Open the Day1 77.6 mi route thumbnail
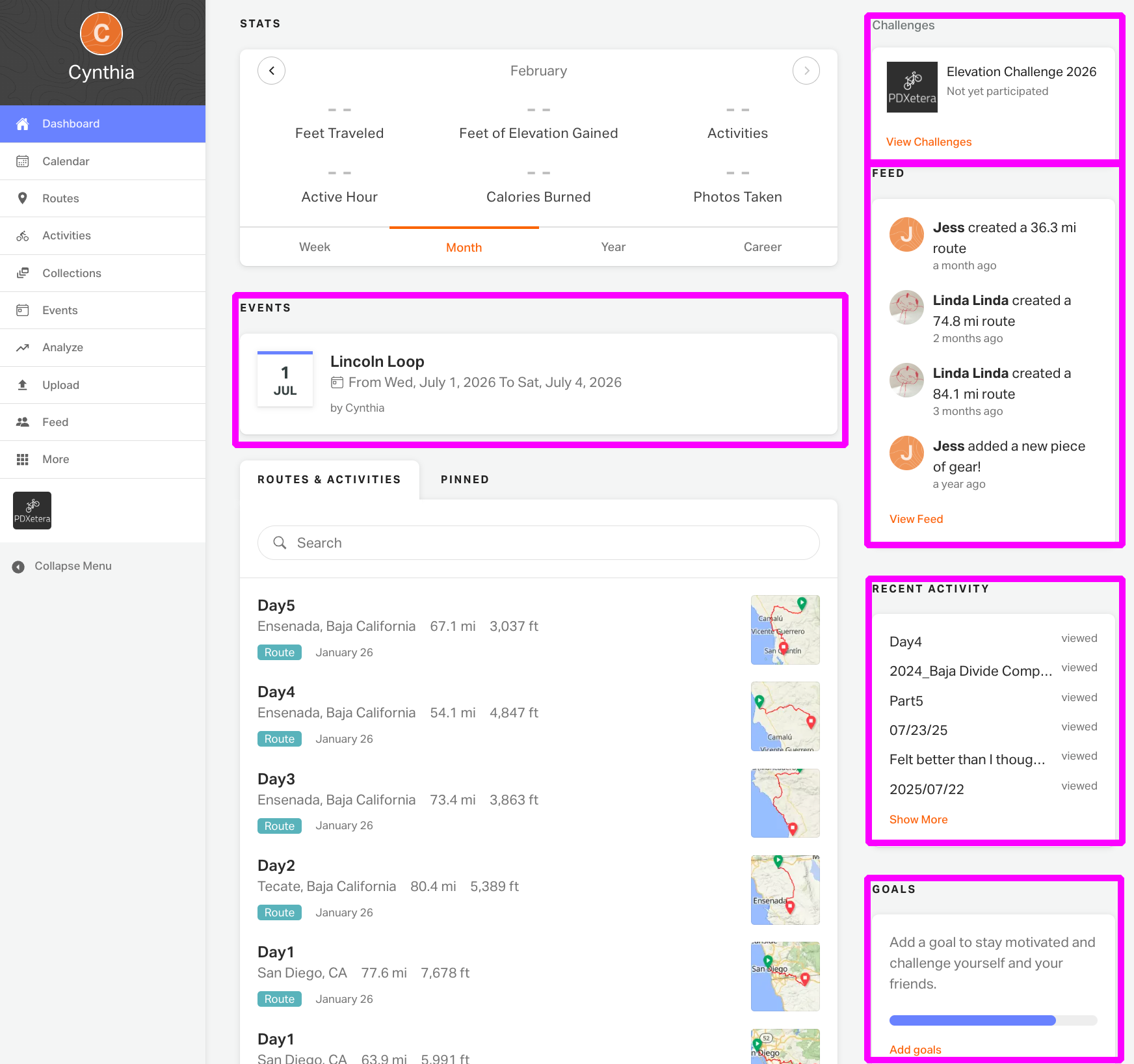1134x1064 pixels. click(x=785, y=977)
